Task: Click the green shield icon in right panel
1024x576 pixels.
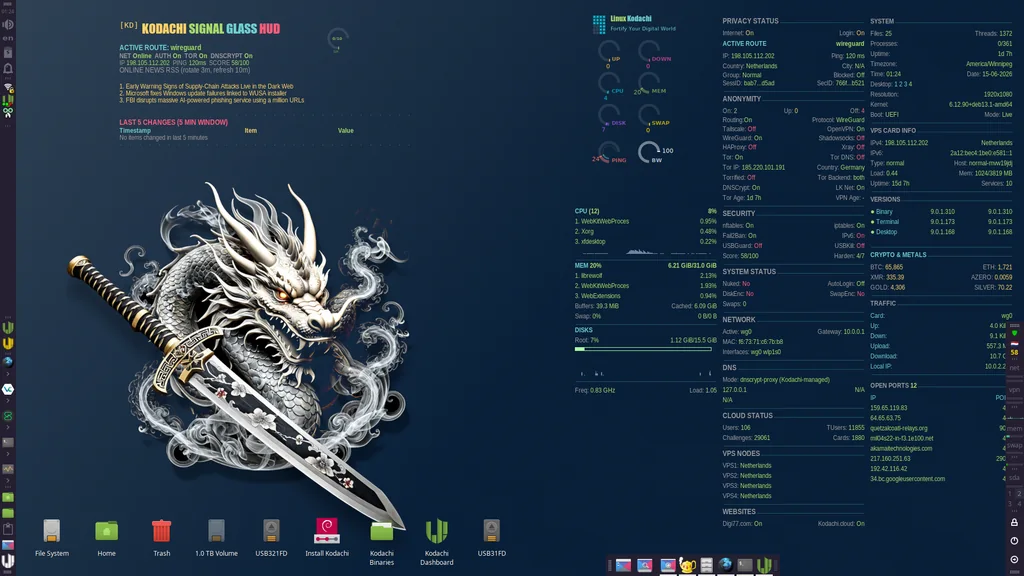Action: click(1015, 334)
